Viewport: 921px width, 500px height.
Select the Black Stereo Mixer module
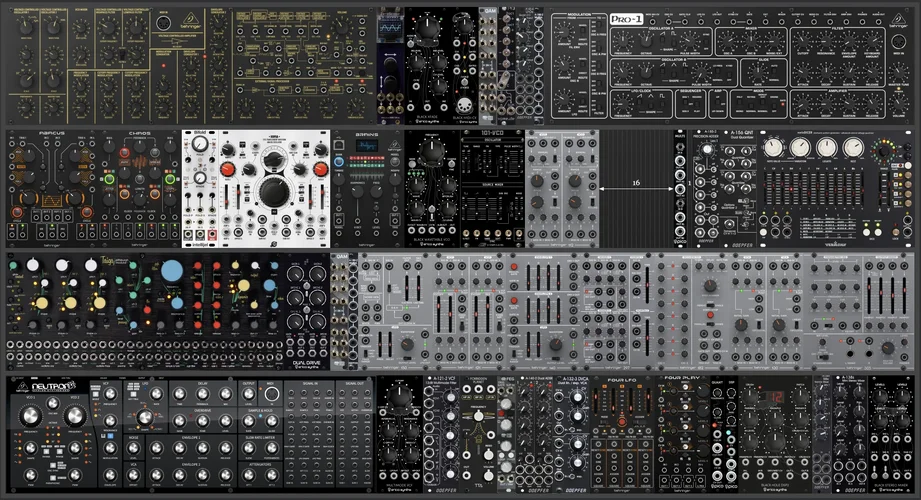pos(892,434)
